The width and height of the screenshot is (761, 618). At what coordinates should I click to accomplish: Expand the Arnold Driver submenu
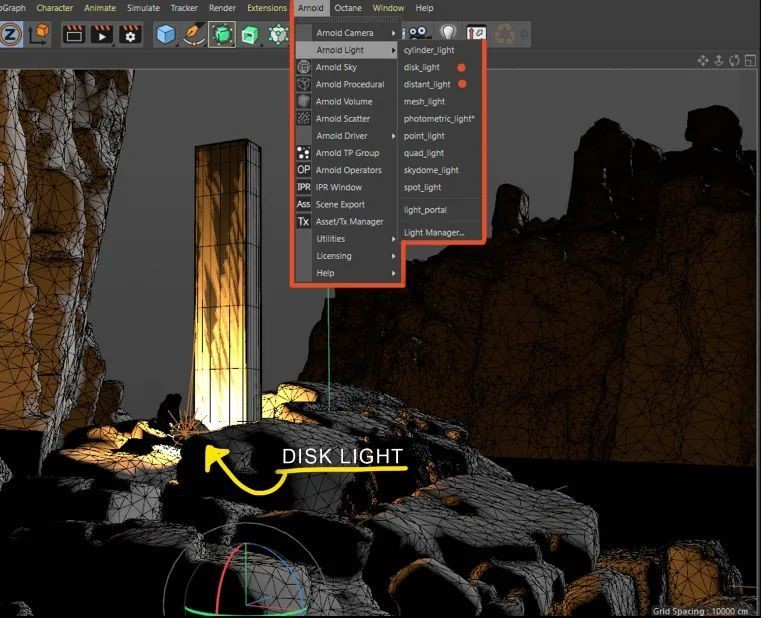pyautogui.click(x=347, y=135)
